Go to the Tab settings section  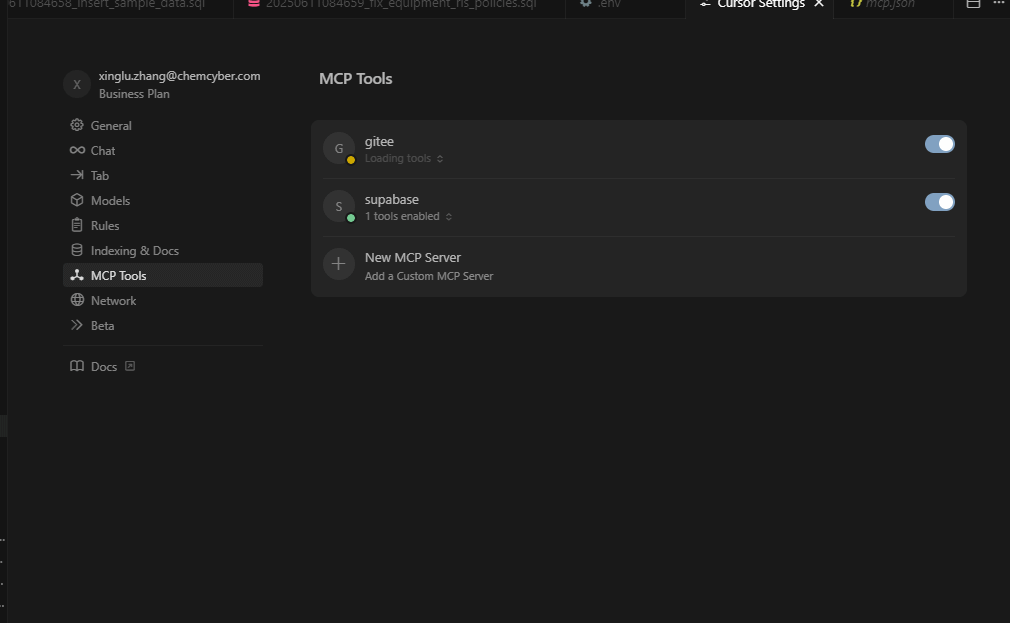(100, 175)
